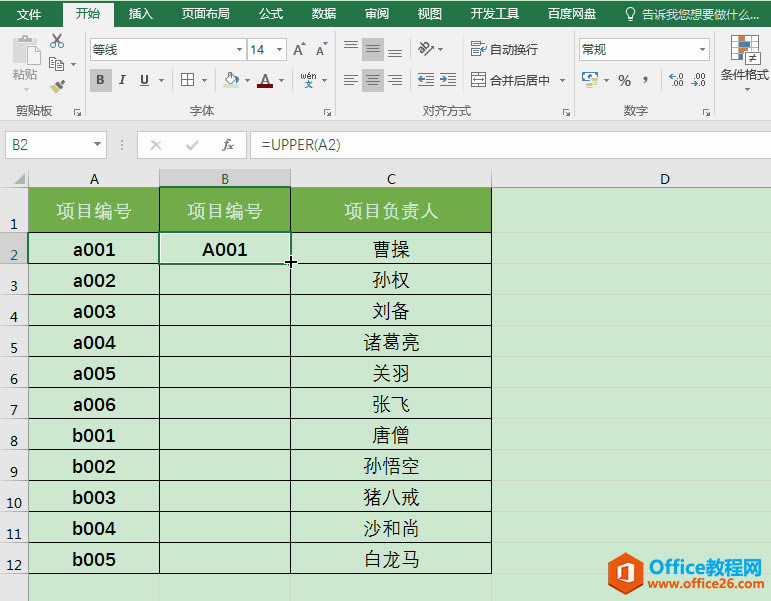Expand the borders dropdown arrow
This screenshot has height=601, width=771.
(204, 80)
